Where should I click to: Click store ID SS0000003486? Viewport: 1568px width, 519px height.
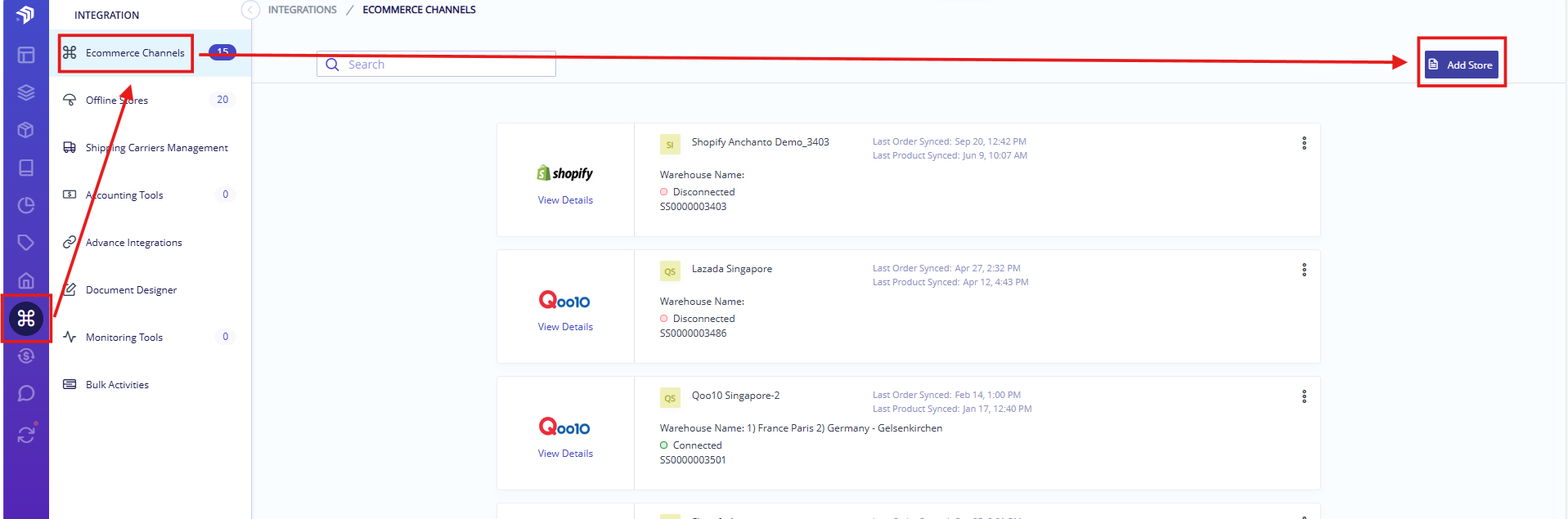point(693,333)
